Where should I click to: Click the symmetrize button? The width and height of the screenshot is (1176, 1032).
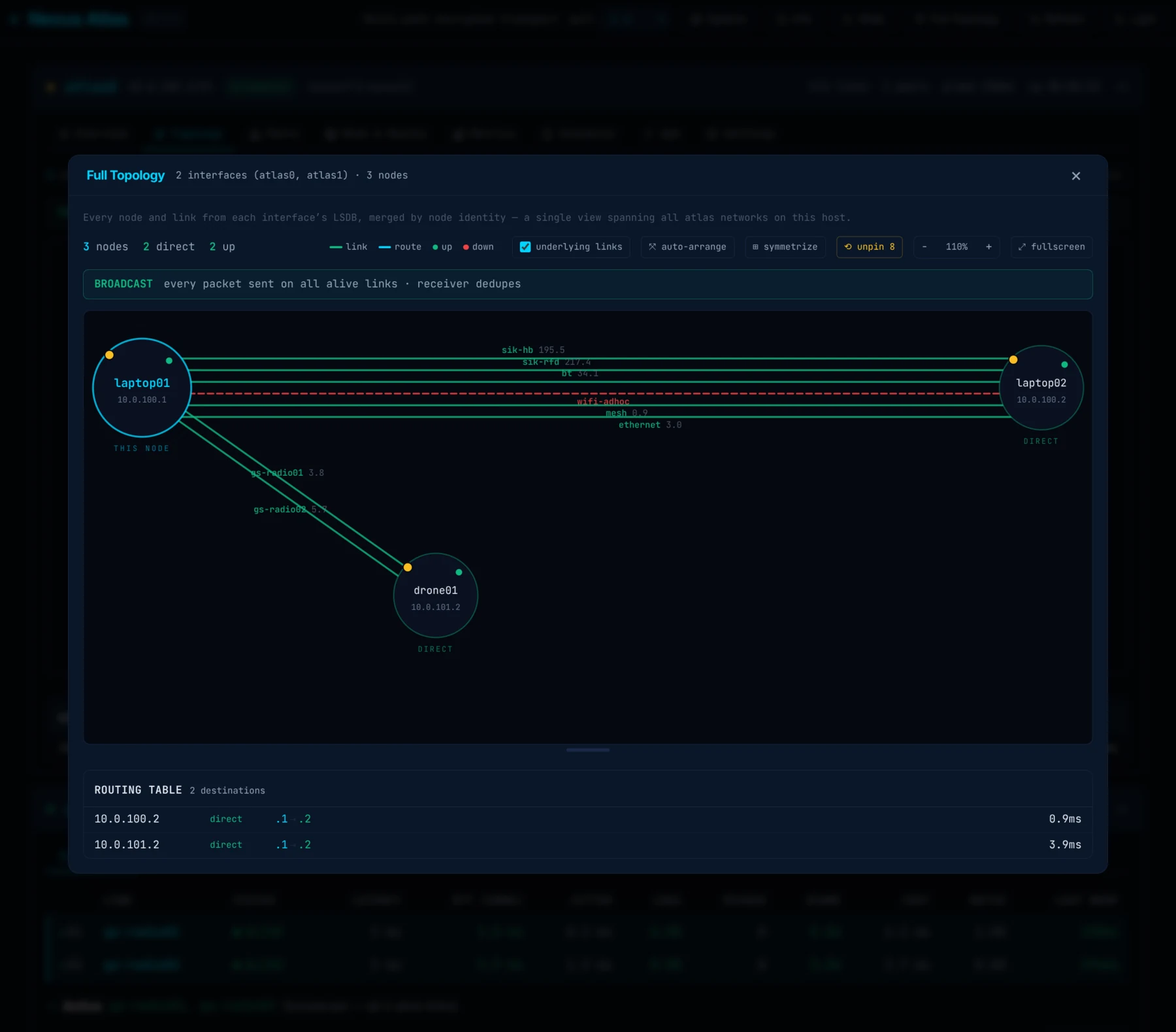click(785, 247)
